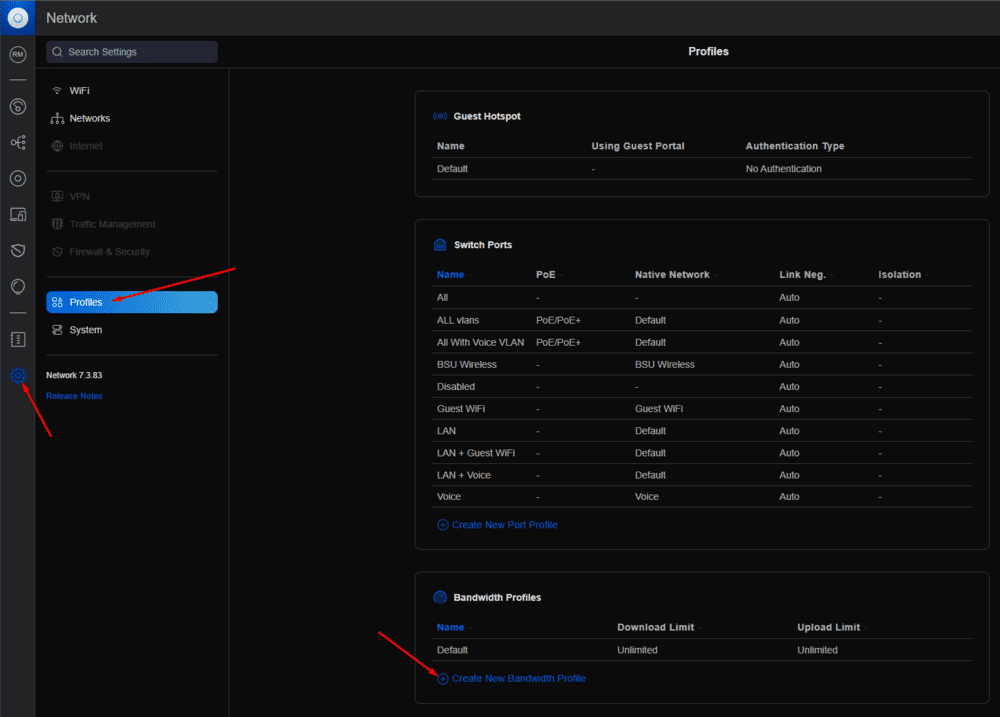Image resolution: width=1000 pixels, height=717 pixels.
Task: Click the Traffic Management icon
Action: tap(57, 224)
